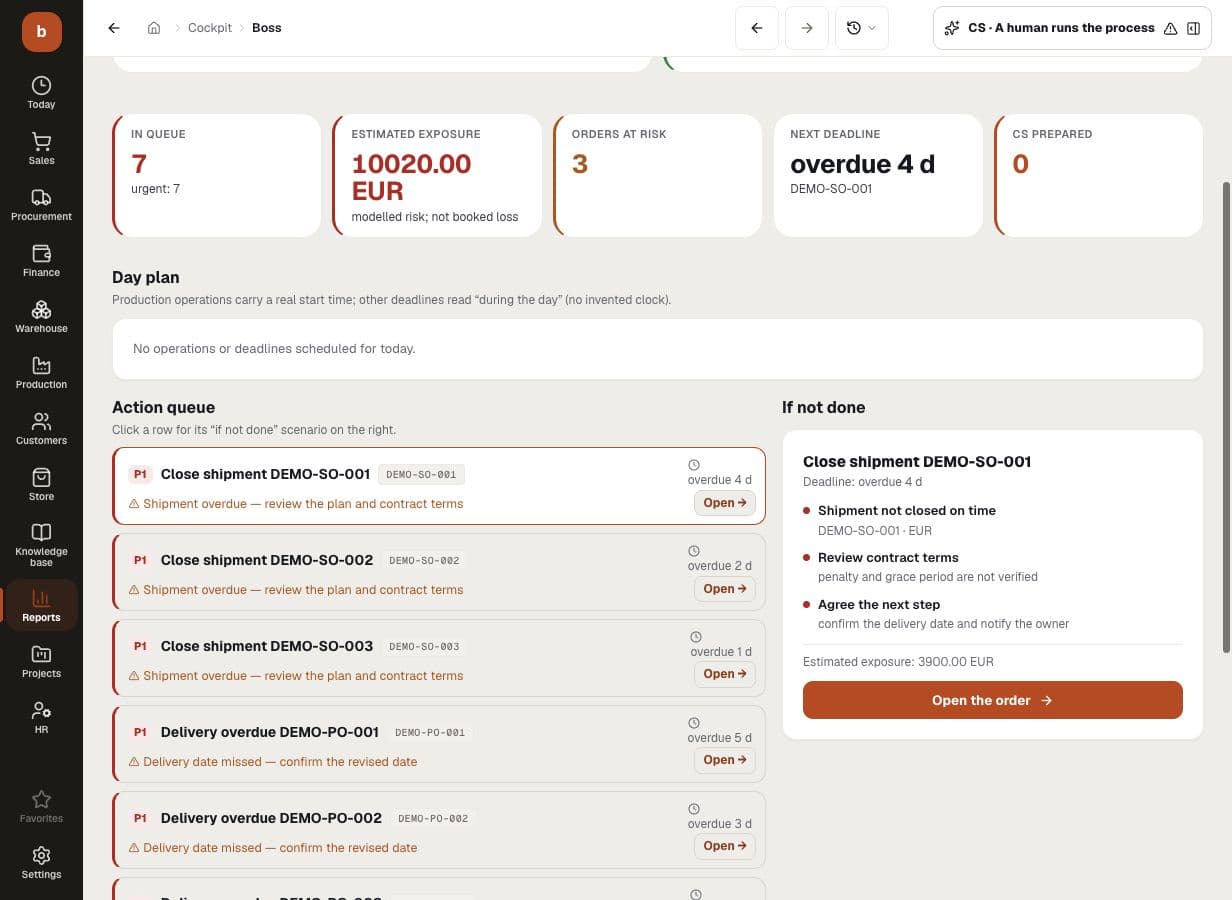The image size is (1232, 900).
Task: Click the 'Open the order' button
Action: (x=993, y=700)
